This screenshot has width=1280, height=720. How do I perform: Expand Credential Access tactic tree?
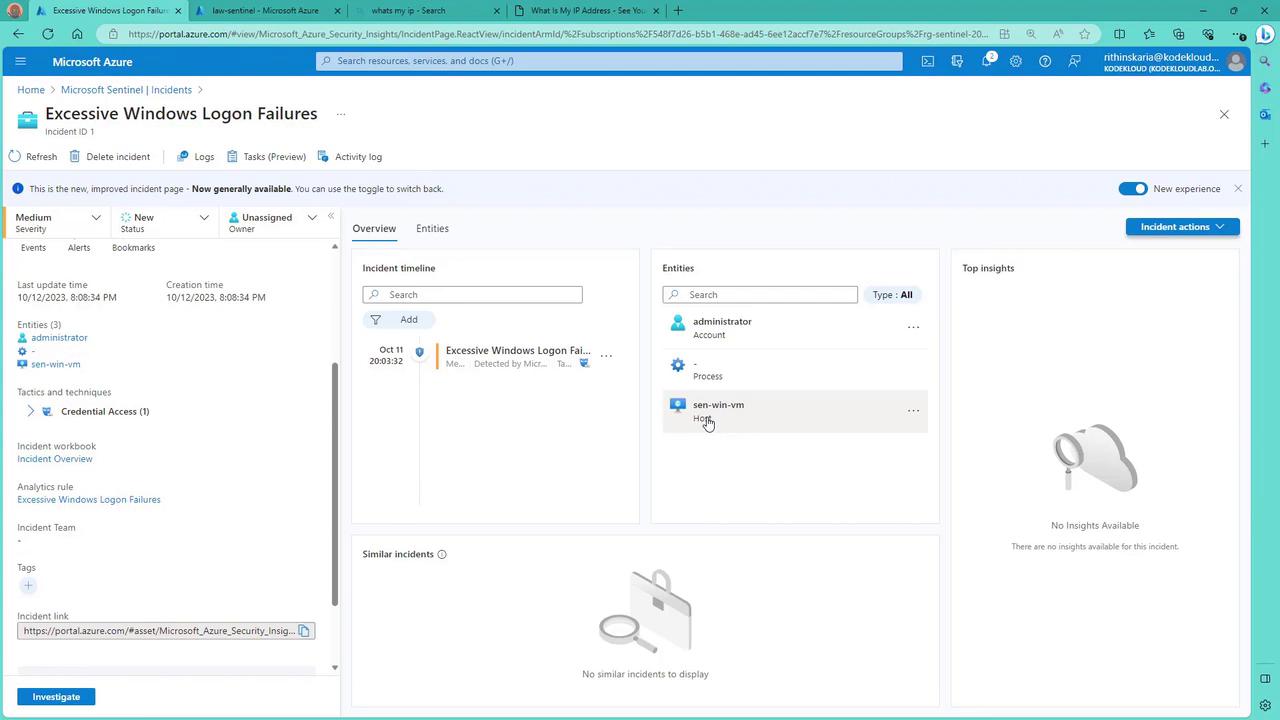pos(30,411)
